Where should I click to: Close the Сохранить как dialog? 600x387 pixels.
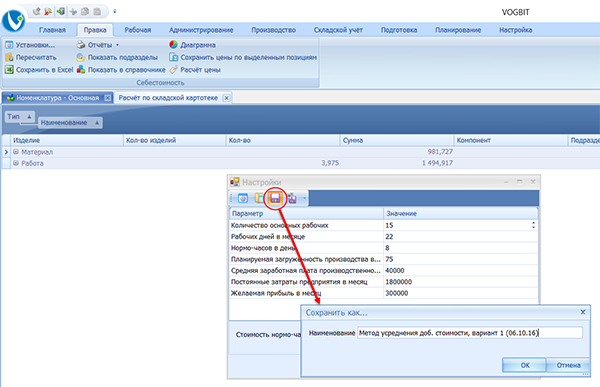583,312
